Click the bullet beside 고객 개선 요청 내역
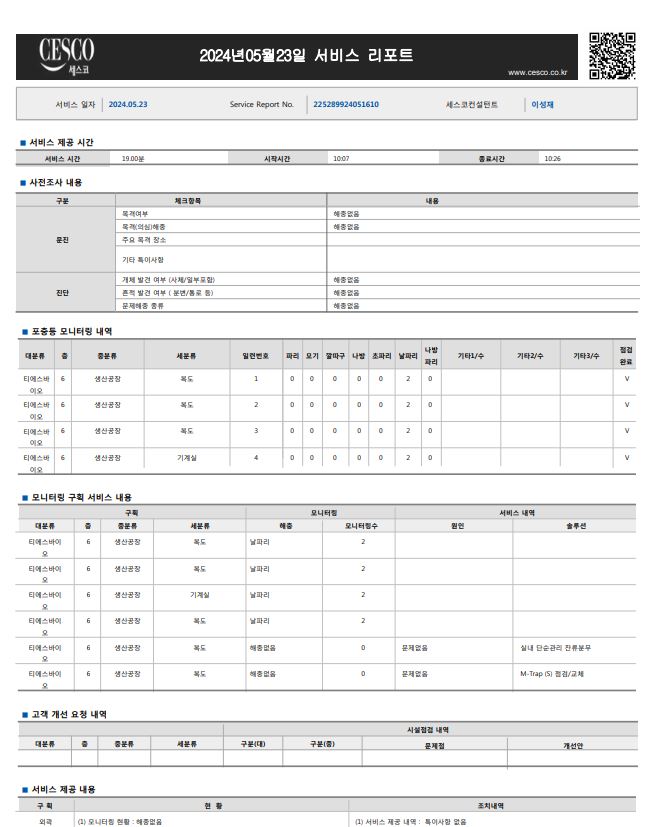The image size is (651, 827). point(23,715)
